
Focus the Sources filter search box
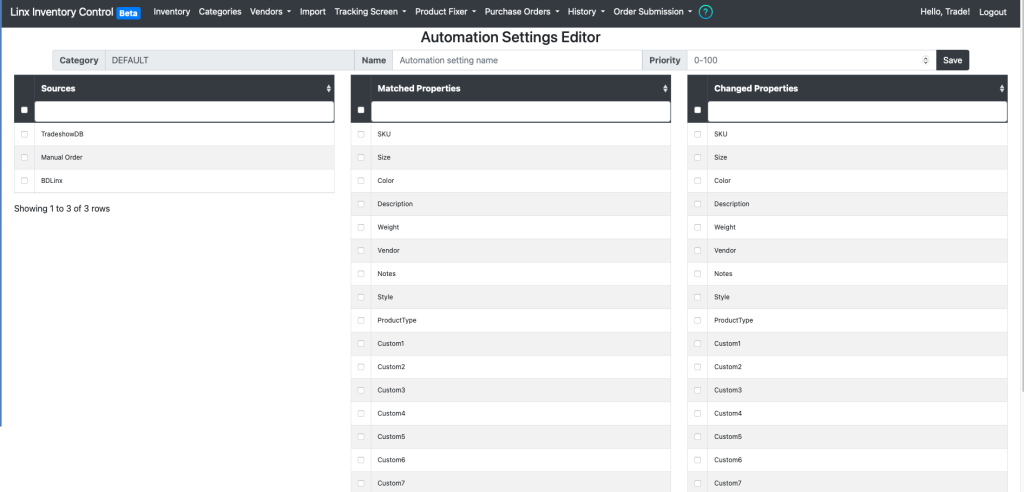pos(184,112)
